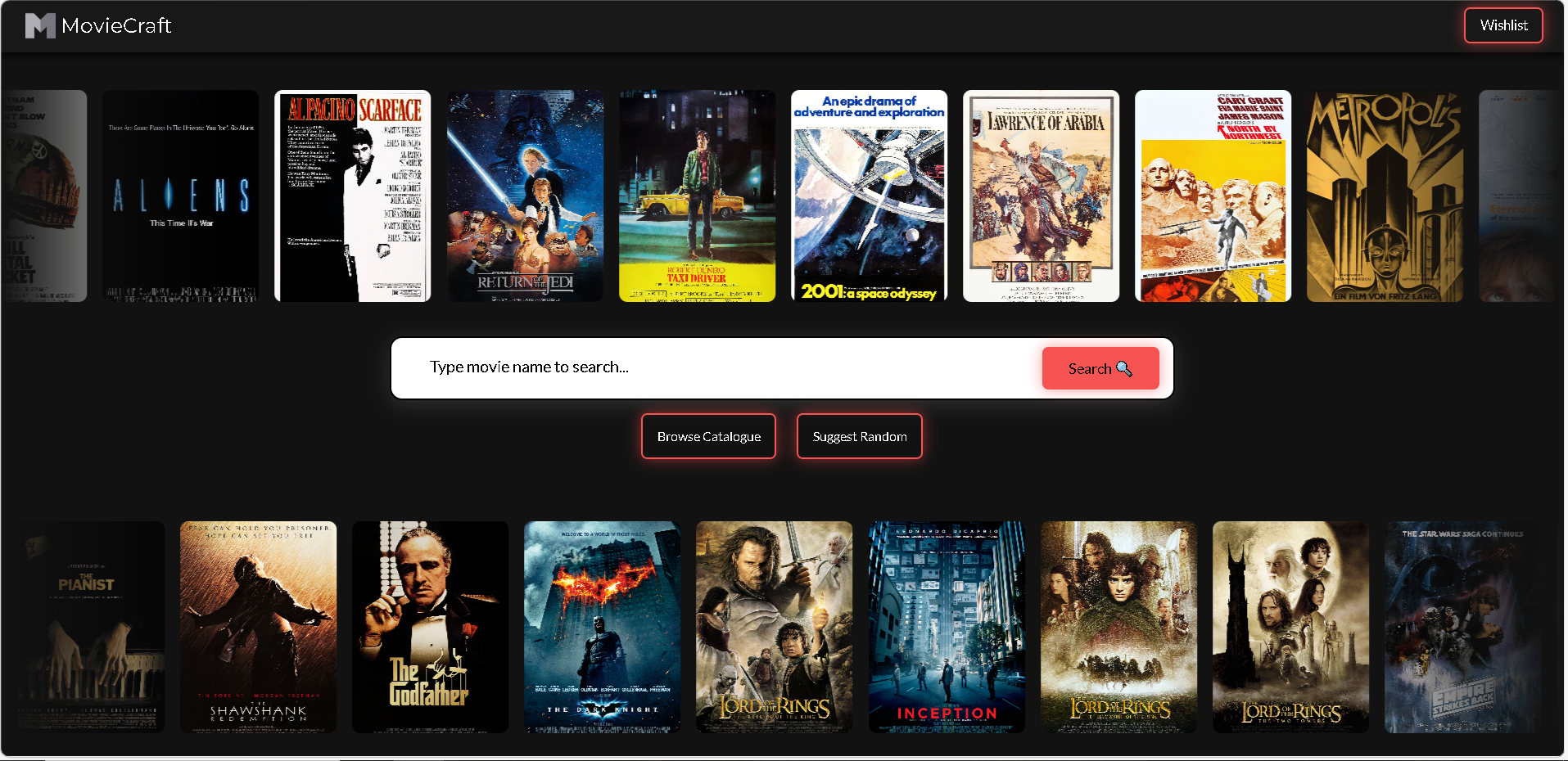Screen dimensions: 1568x761
Task: Choose the Return of the Jedi poster
Action: 525,196
